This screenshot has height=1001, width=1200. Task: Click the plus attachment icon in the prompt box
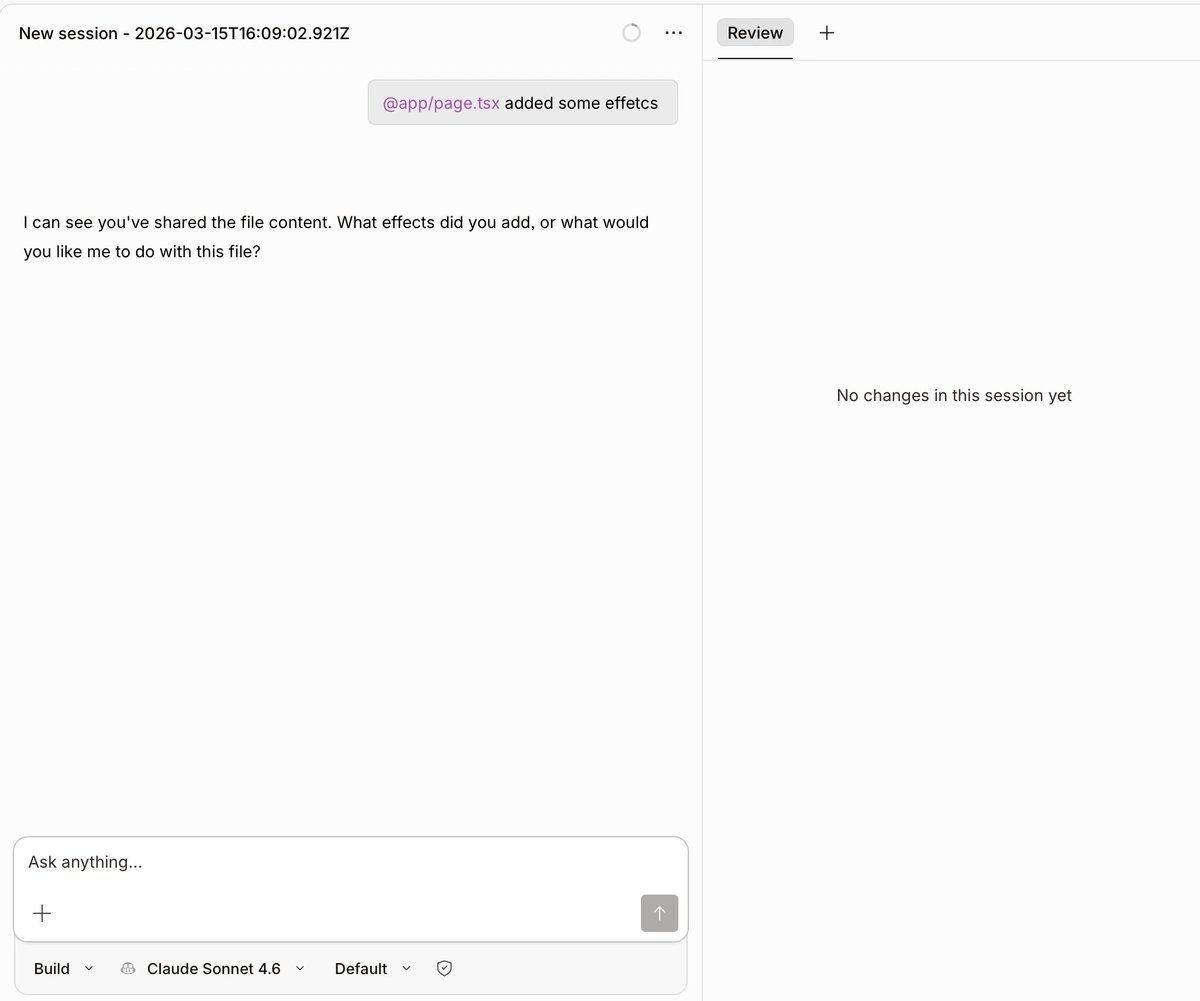42,913
